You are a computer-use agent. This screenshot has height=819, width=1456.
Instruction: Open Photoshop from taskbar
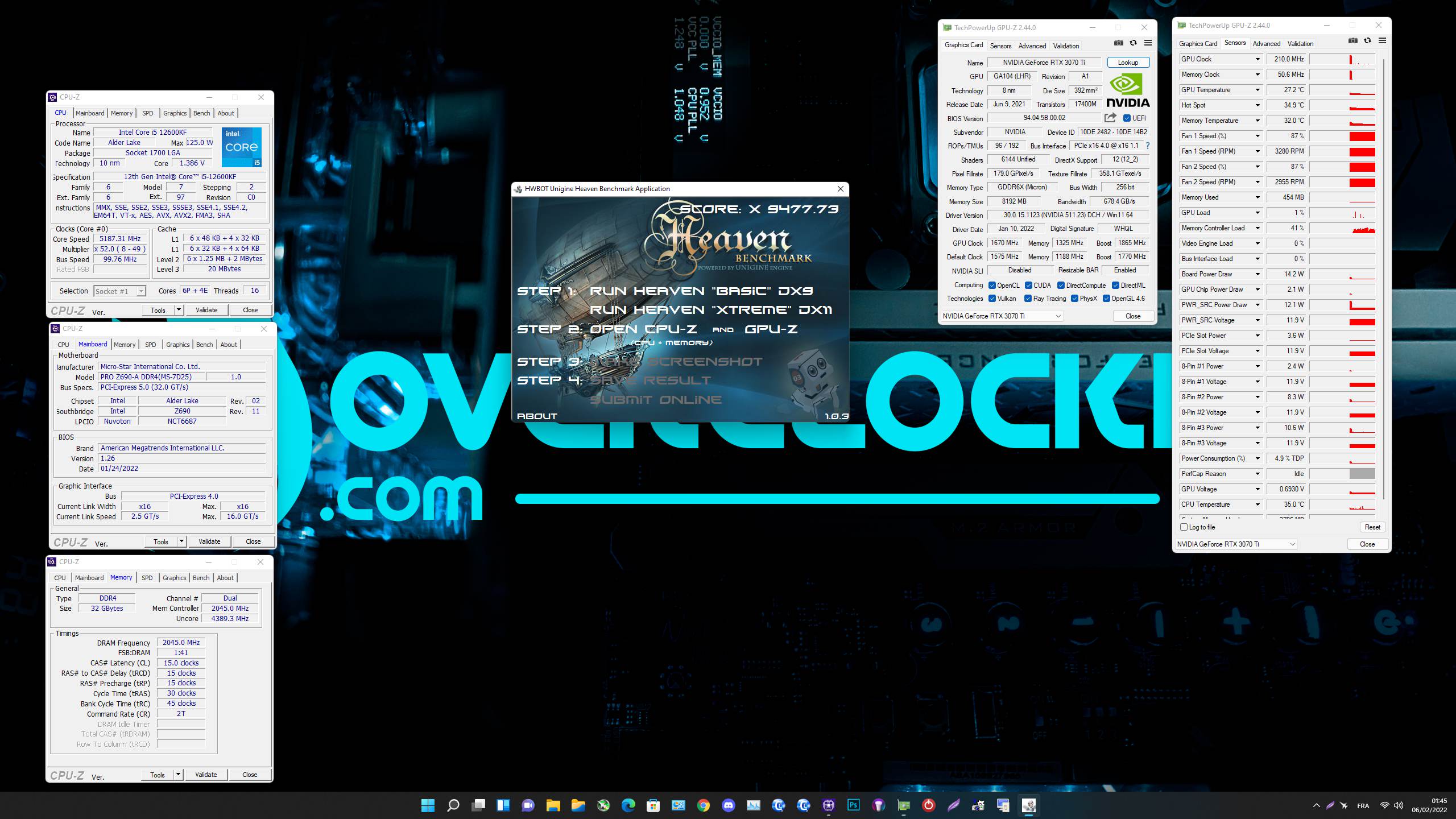853,805
